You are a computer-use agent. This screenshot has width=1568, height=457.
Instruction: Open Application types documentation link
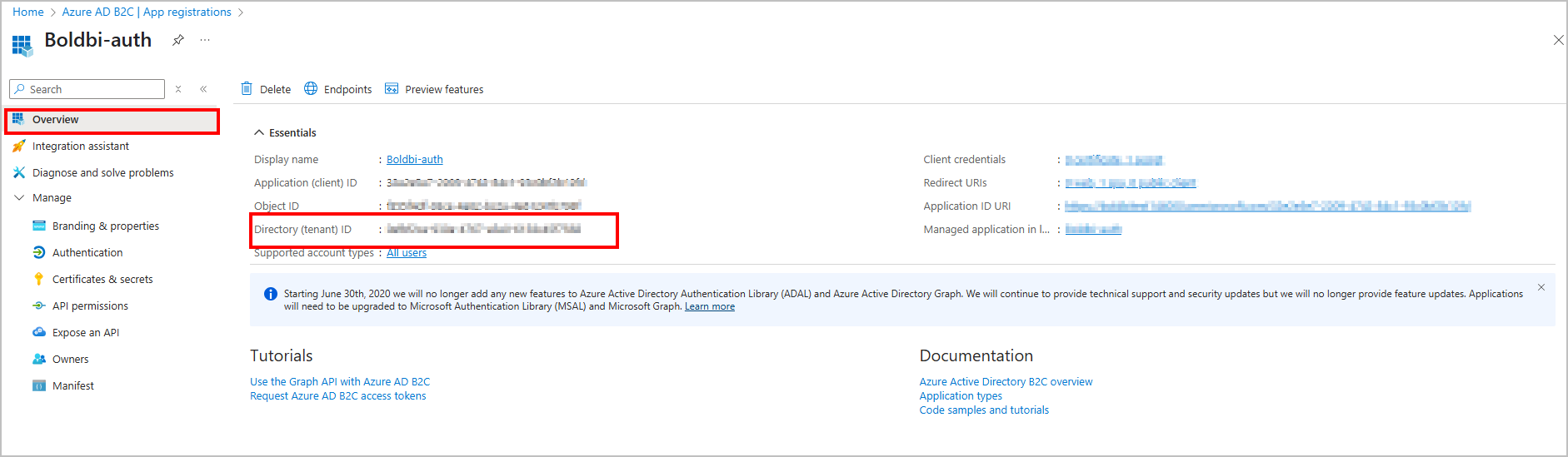click(x=961, y=395)
